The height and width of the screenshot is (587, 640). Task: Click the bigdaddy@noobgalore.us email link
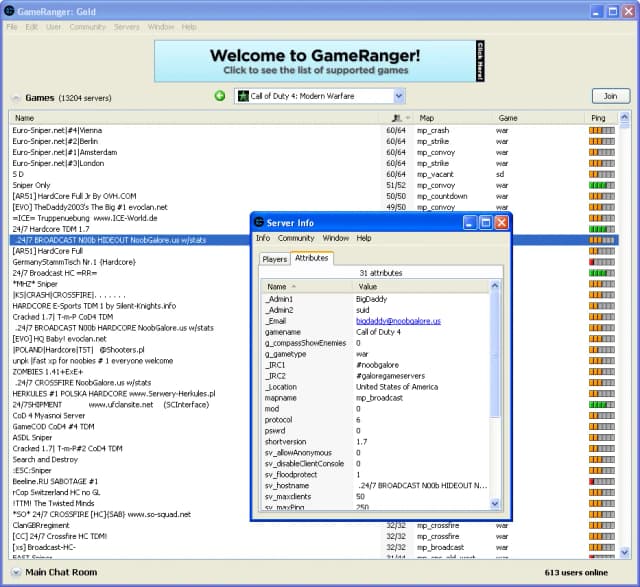398,321
